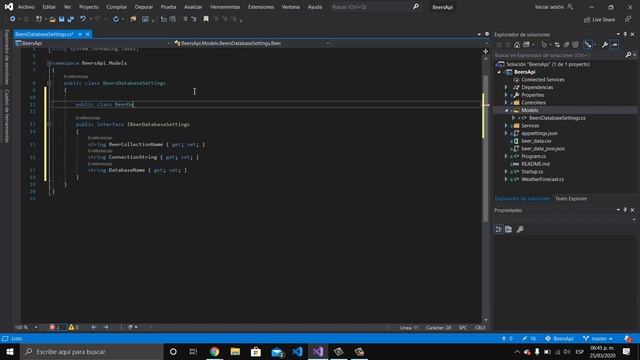
Task: Click the BeersApi repository in status bar
Action: coord(560,339)
